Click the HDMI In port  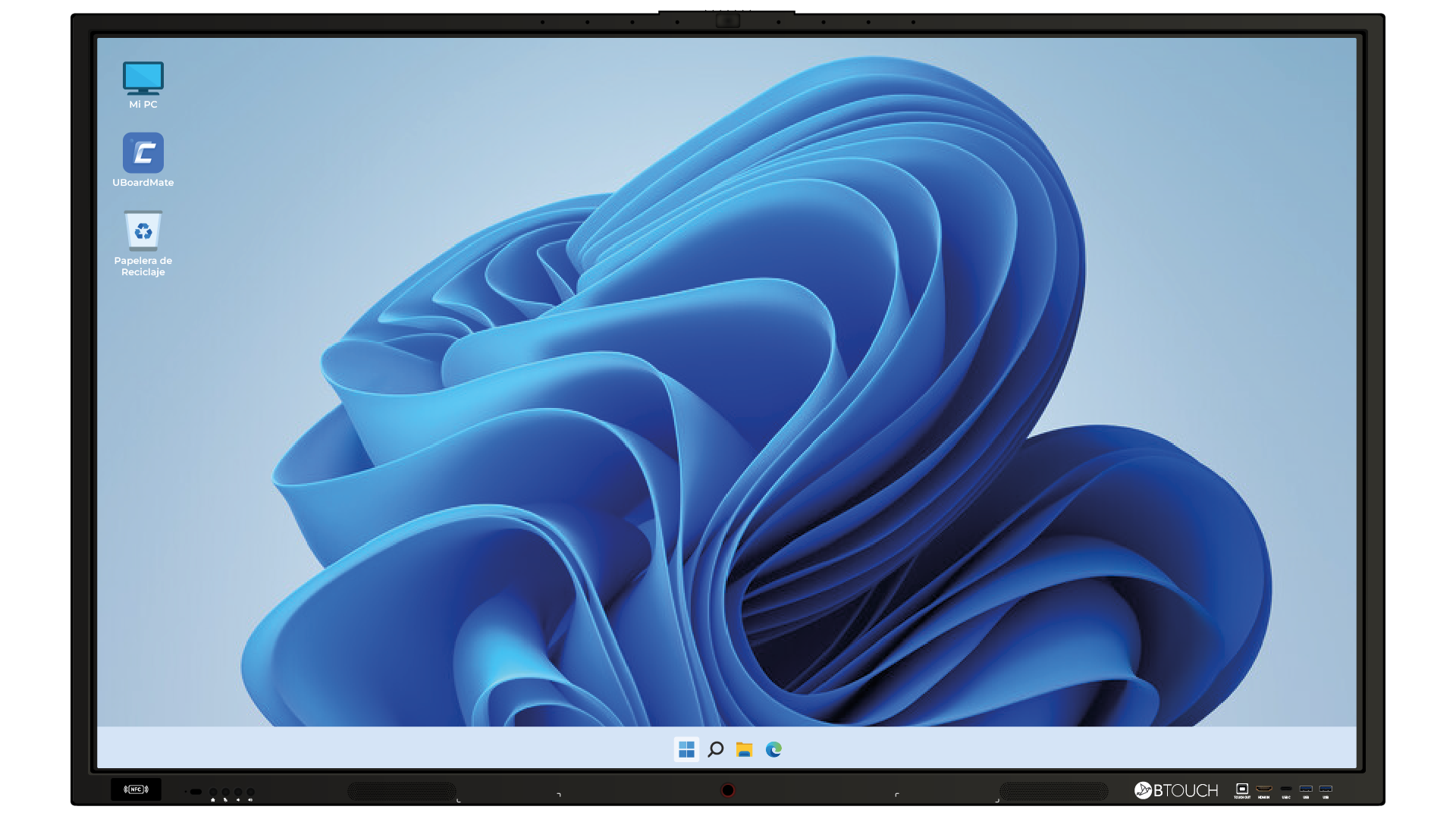pyautogui.click(x=1263, y=789)
